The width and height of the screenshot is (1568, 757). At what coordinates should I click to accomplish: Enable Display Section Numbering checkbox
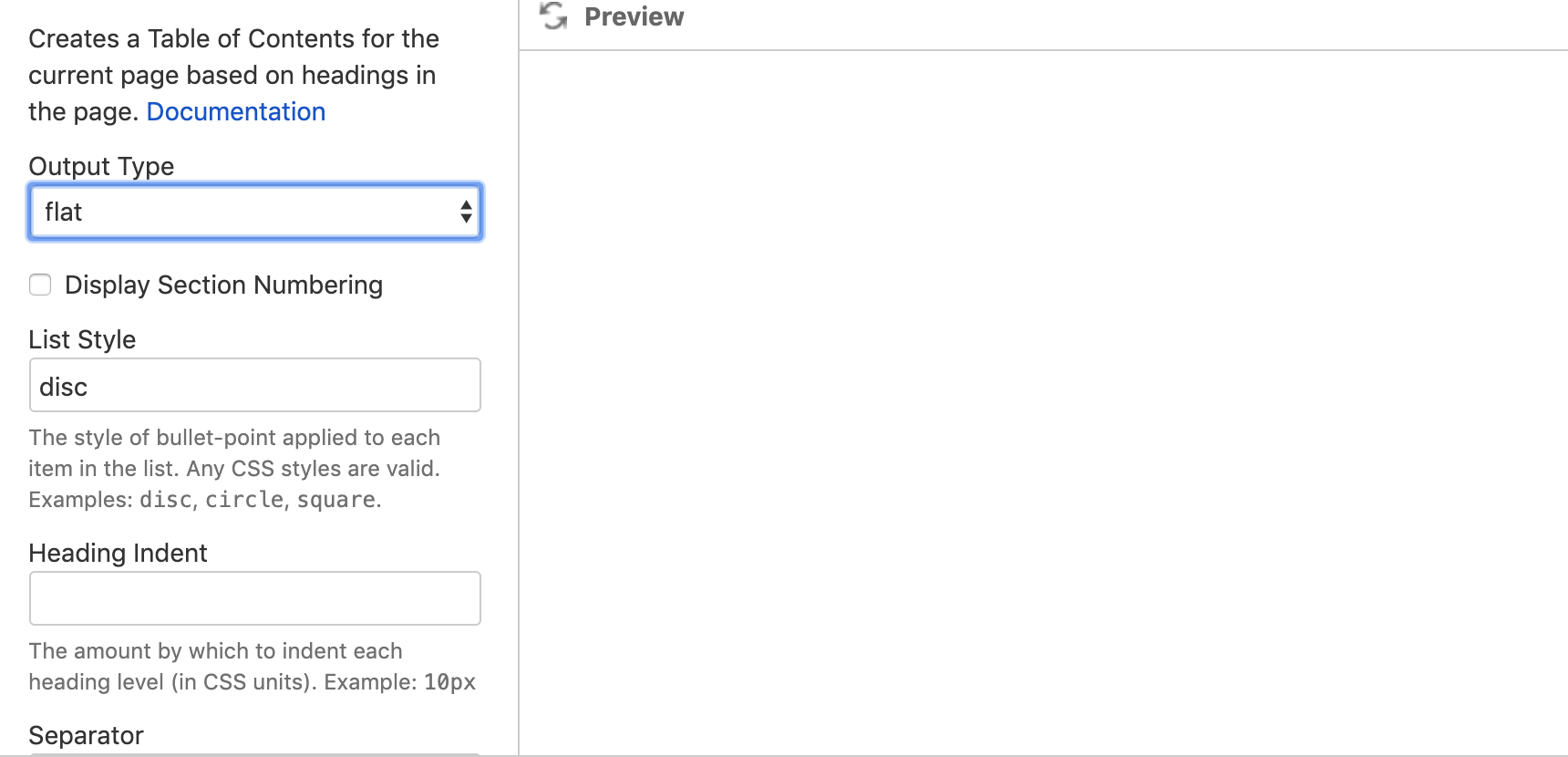40,285
